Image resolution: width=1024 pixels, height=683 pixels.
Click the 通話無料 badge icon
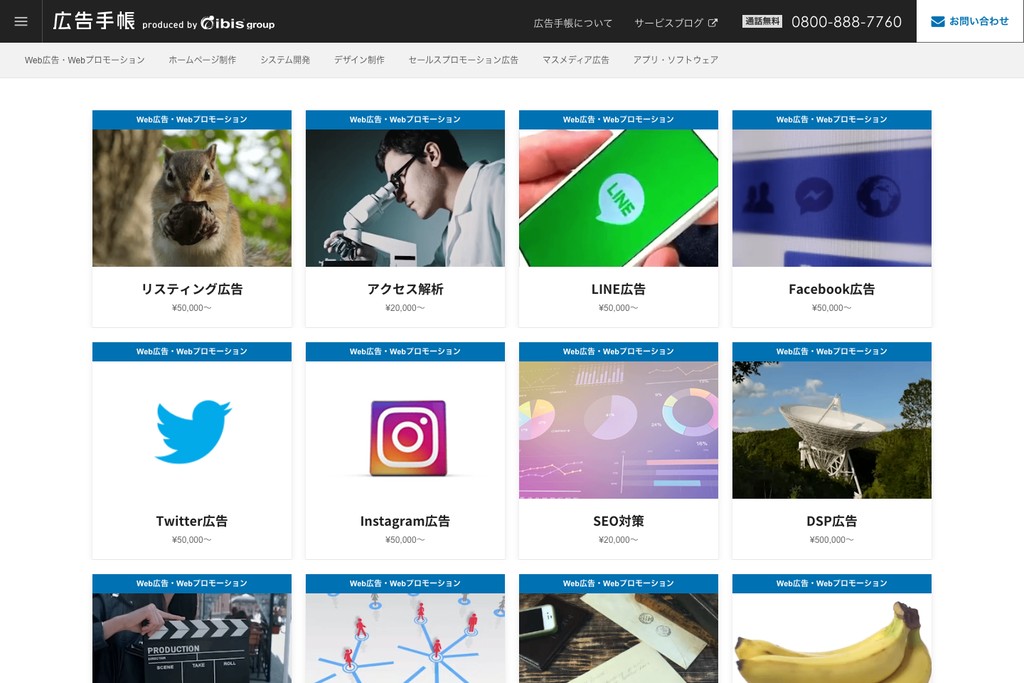tap(762, 22)
